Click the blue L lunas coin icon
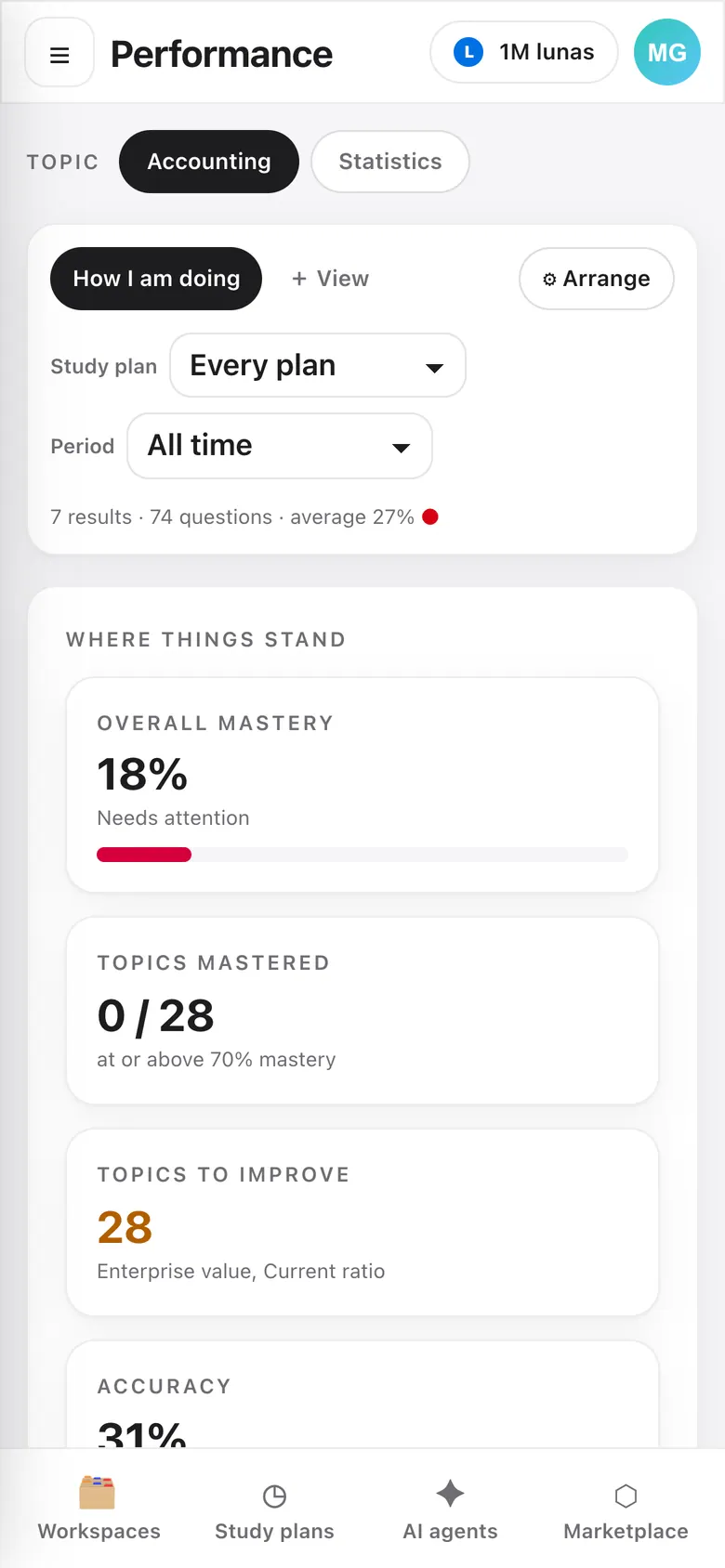 coord(468,52)
